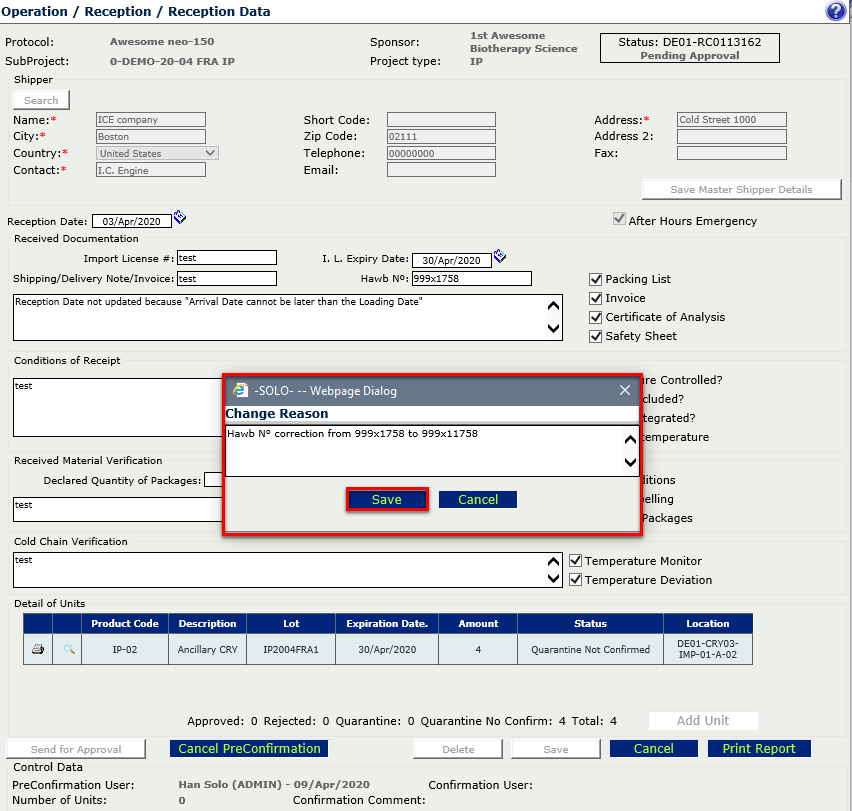The width and height of the screenshot is (852, 811).
Task: Toggle the Certificate of Analysis checkbox
Action: (x=596, y=317)
